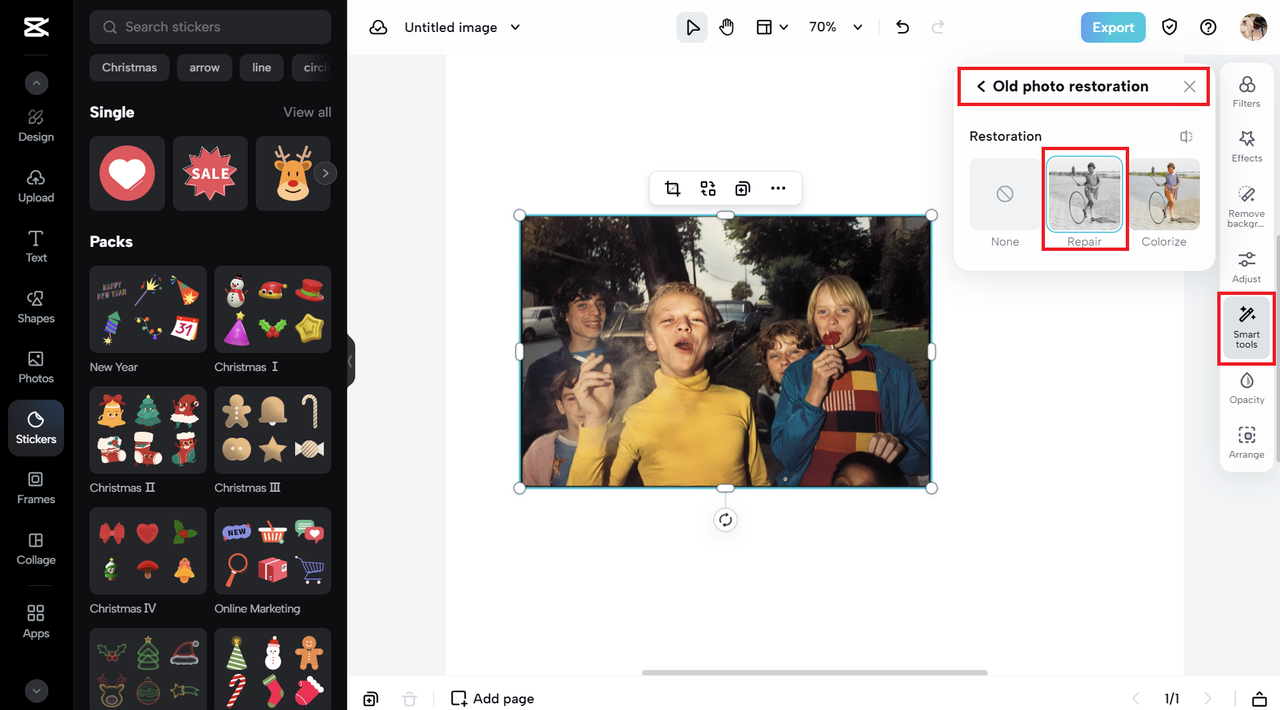
Task: Open Smart tools panel
Action: coord(1246,328)
